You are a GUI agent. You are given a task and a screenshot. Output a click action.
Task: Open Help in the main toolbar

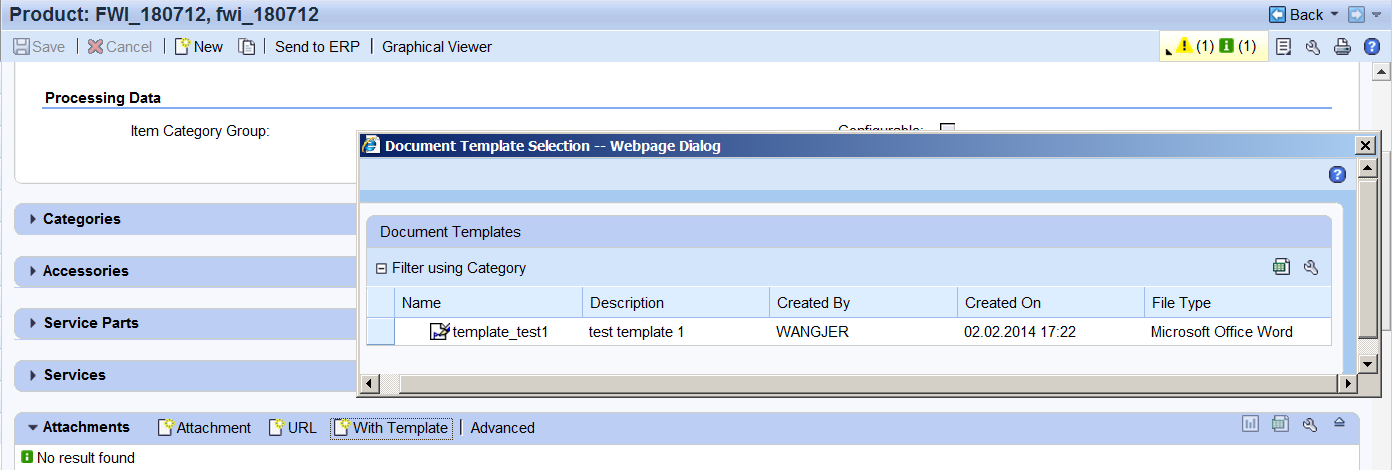tap(1372, 46)
